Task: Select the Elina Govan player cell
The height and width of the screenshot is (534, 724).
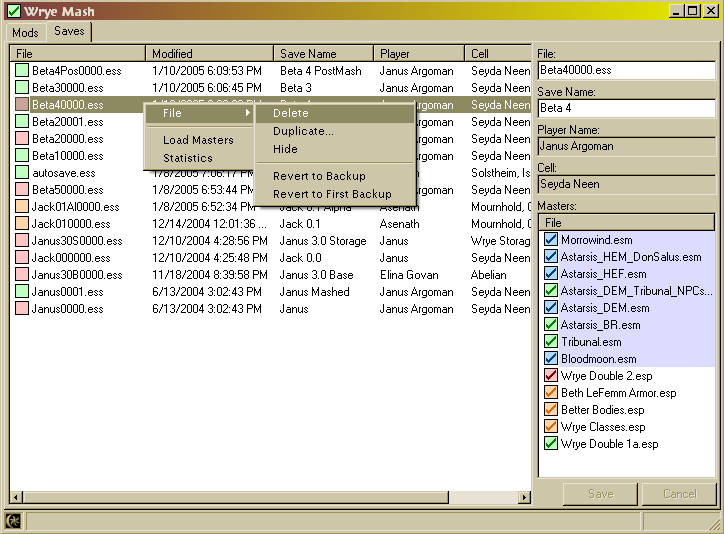Action: (409, 275)
